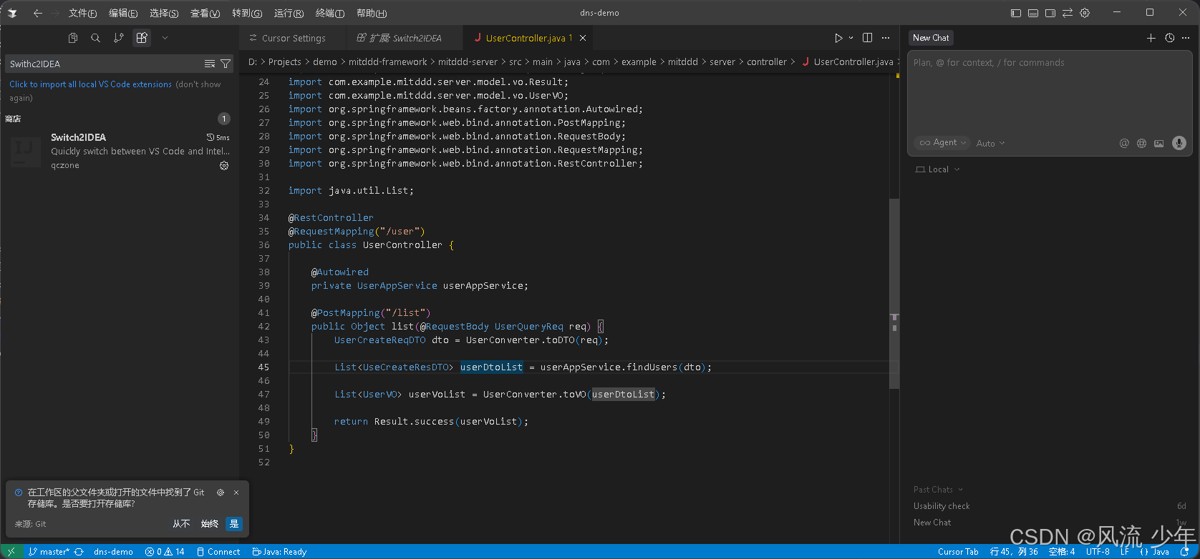Split the editor to the right
Screen dimensions: 1200x559
(866, 38)
